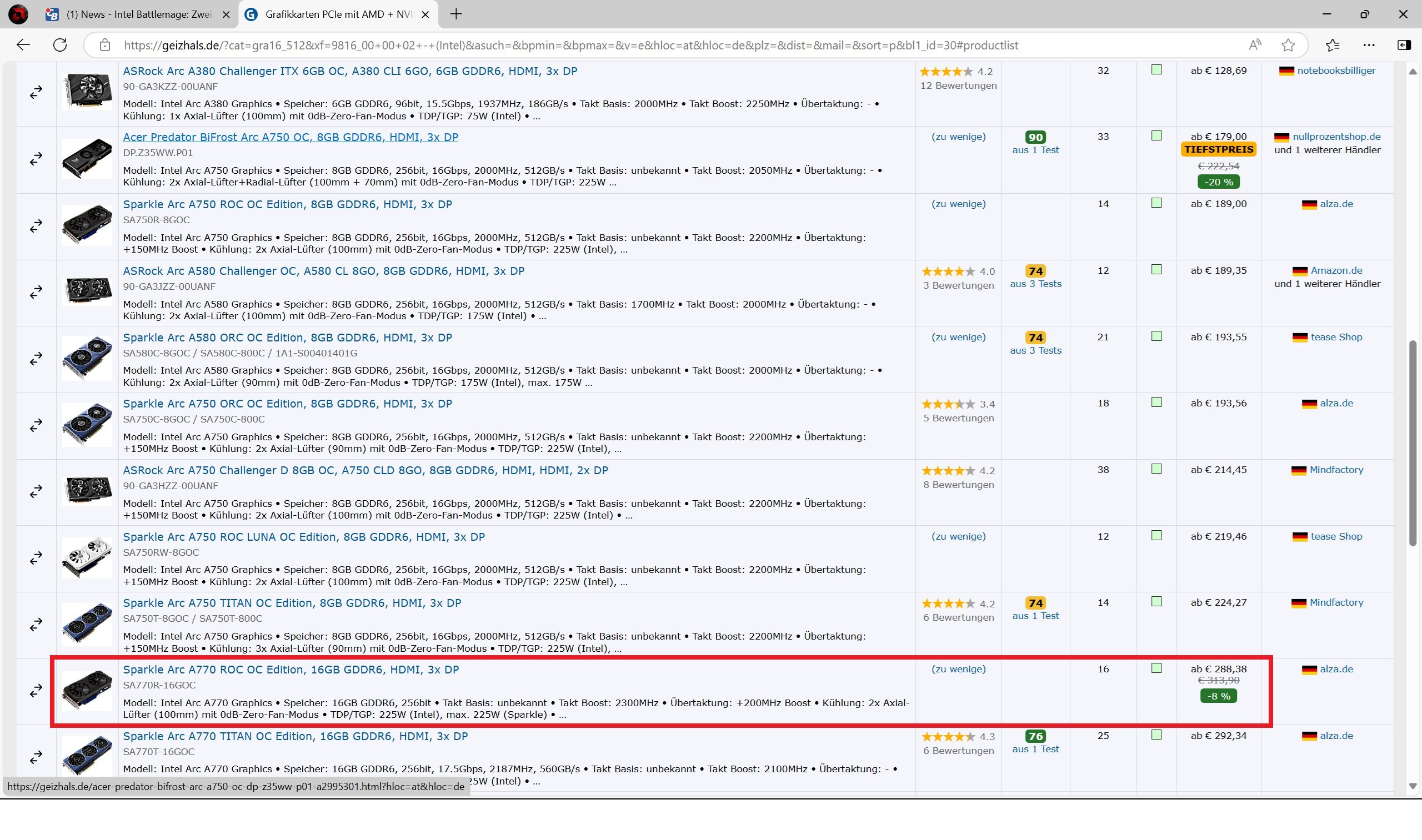Reload the page with refresh icon
Screen dimensions: 1422x840
60,46
